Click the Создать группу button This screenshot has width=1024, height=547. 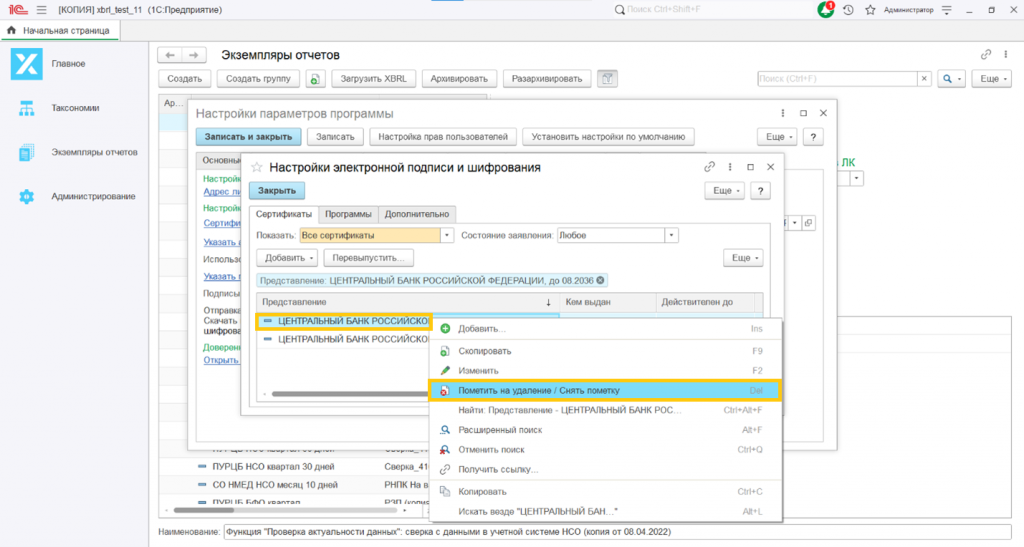point(258,79)
